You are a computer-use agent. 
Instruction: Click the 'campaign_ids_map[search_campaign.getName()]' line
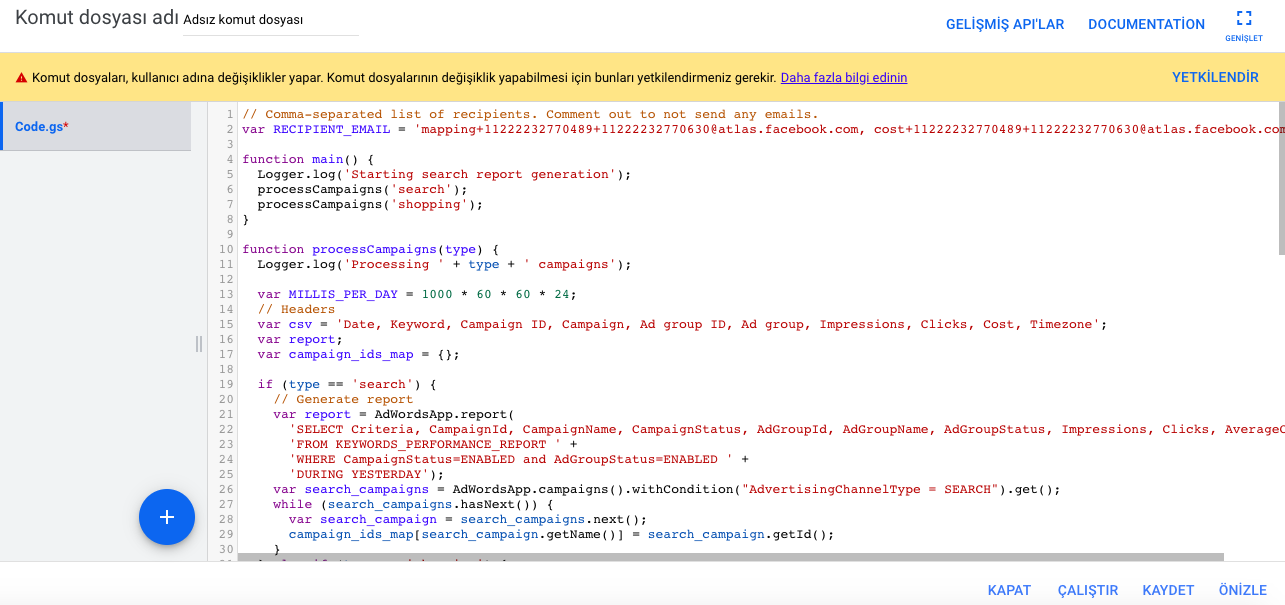(561, 534)
